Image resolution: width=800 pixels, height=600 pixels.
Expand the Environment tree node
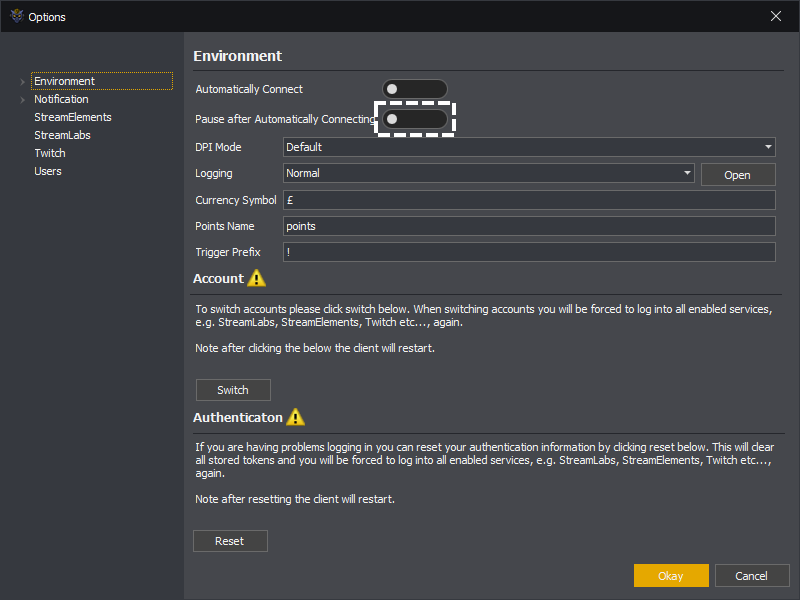click(x=22, y=82)
